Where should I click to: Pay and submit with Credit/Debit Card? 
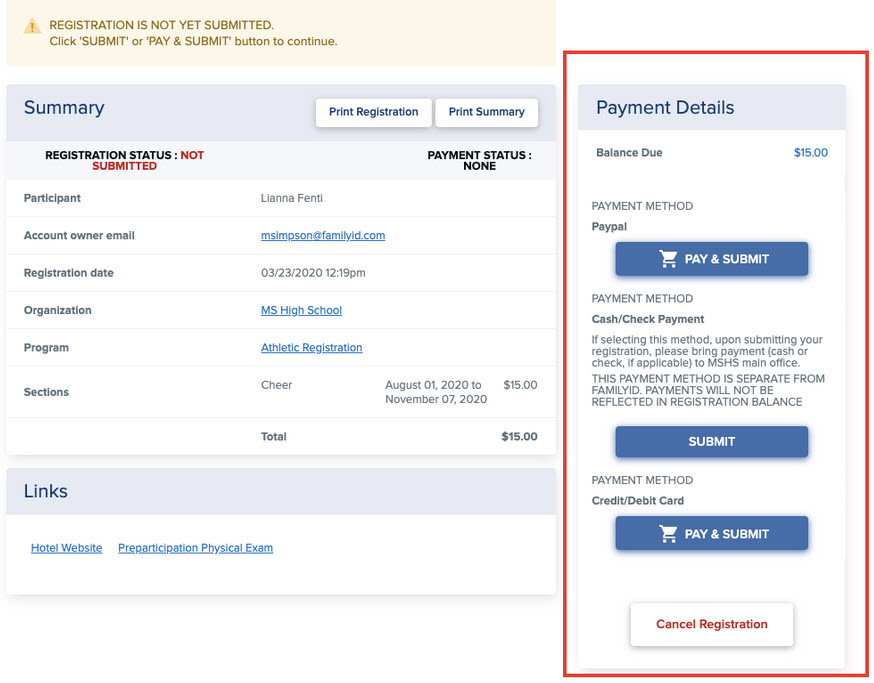coord(712,534)
